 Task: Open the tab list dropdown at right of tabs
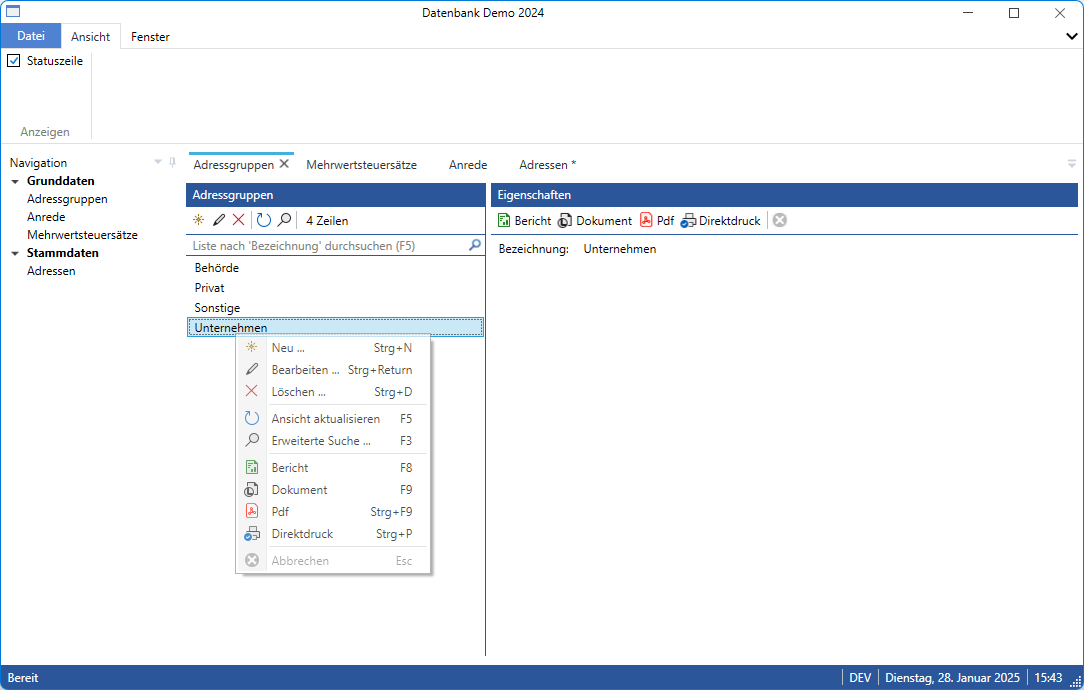click(x=1072, y=164)
